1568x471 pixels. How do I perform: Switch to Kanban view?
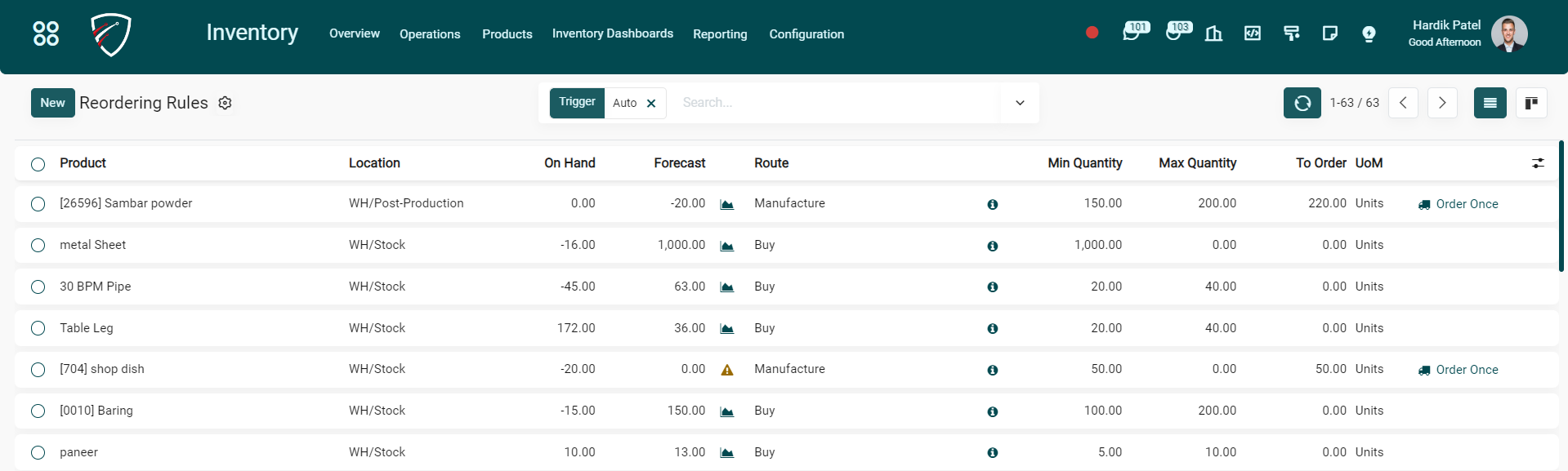pyautogui.click(x=1530, y=103)
